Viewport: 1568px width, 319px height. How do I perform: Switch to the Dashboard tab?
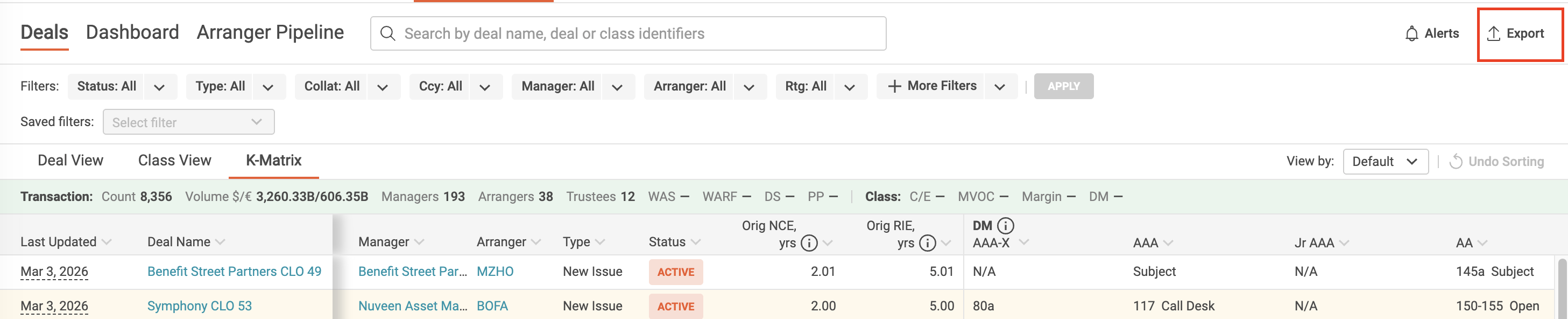pos(132,32)
